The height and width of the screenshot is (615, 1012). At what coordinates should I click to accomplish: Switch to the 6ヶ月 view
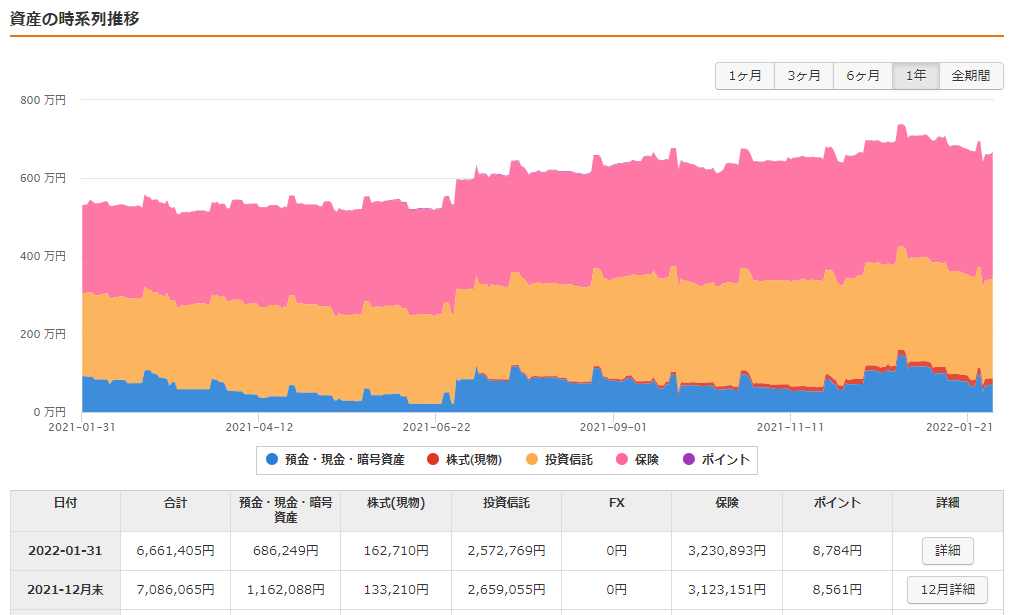(x=862, y=75)
